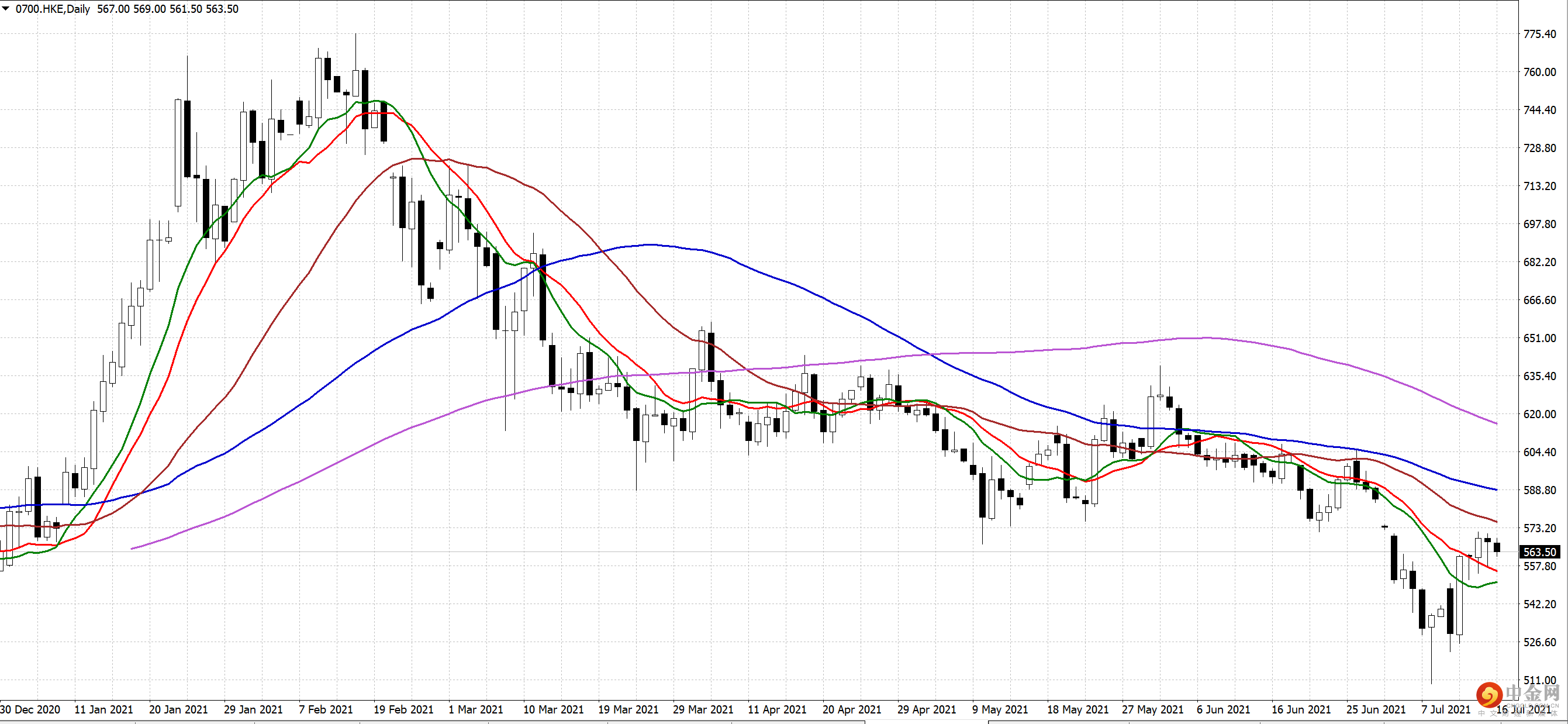Click the 511.00 price axis label
Screen dimensions: 1568x724
coord(1539,680)
